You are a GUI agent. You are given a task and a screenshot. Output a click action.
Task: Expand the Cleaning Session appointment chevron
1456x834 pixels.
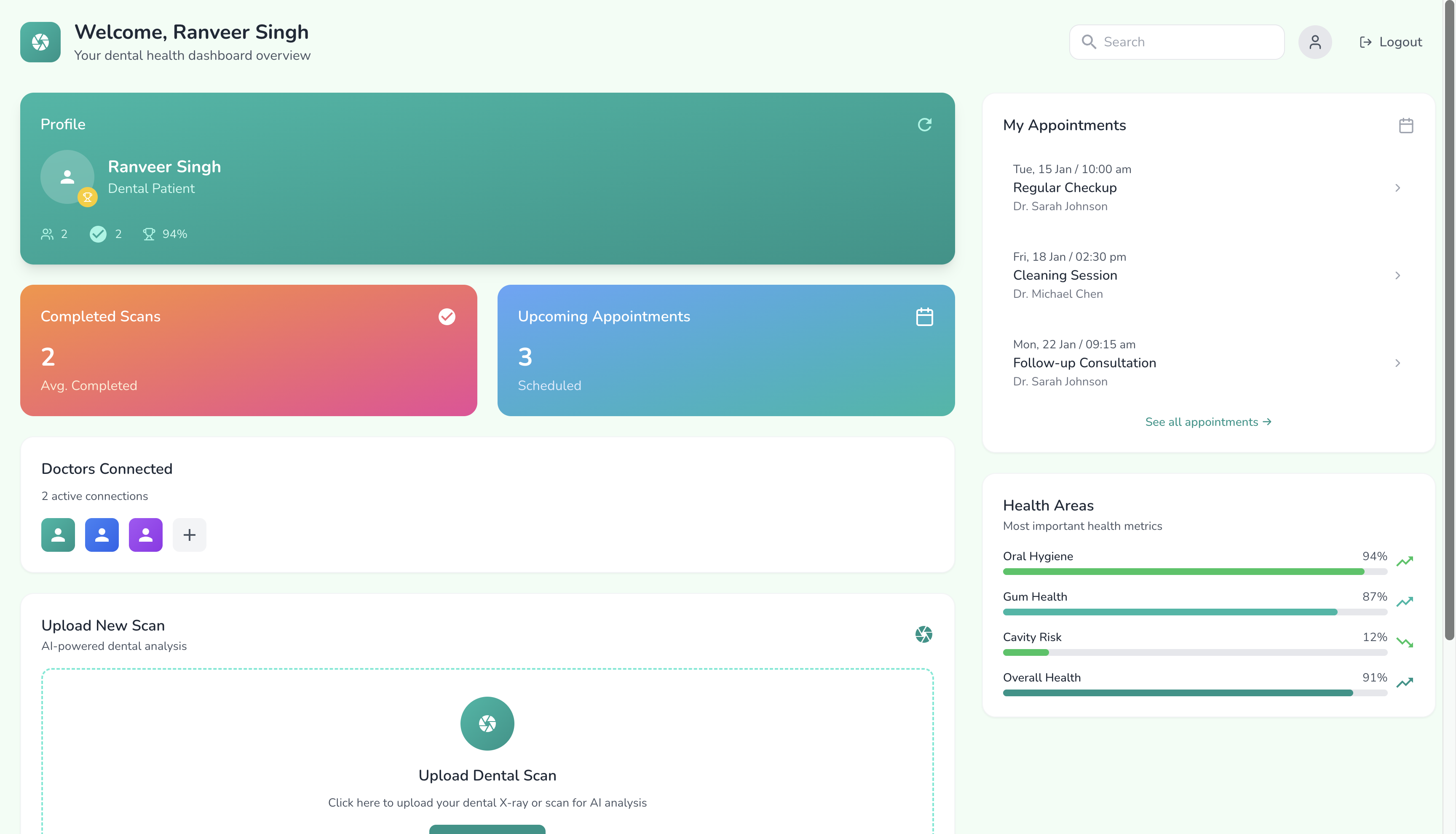pos(1397,275)
